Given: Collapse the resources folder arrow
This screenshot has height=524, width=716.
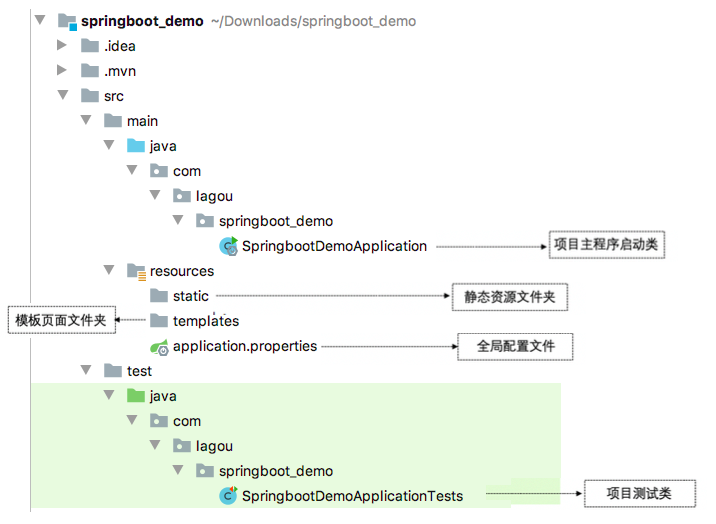Looking at the screenshot, I should point(109,271).
